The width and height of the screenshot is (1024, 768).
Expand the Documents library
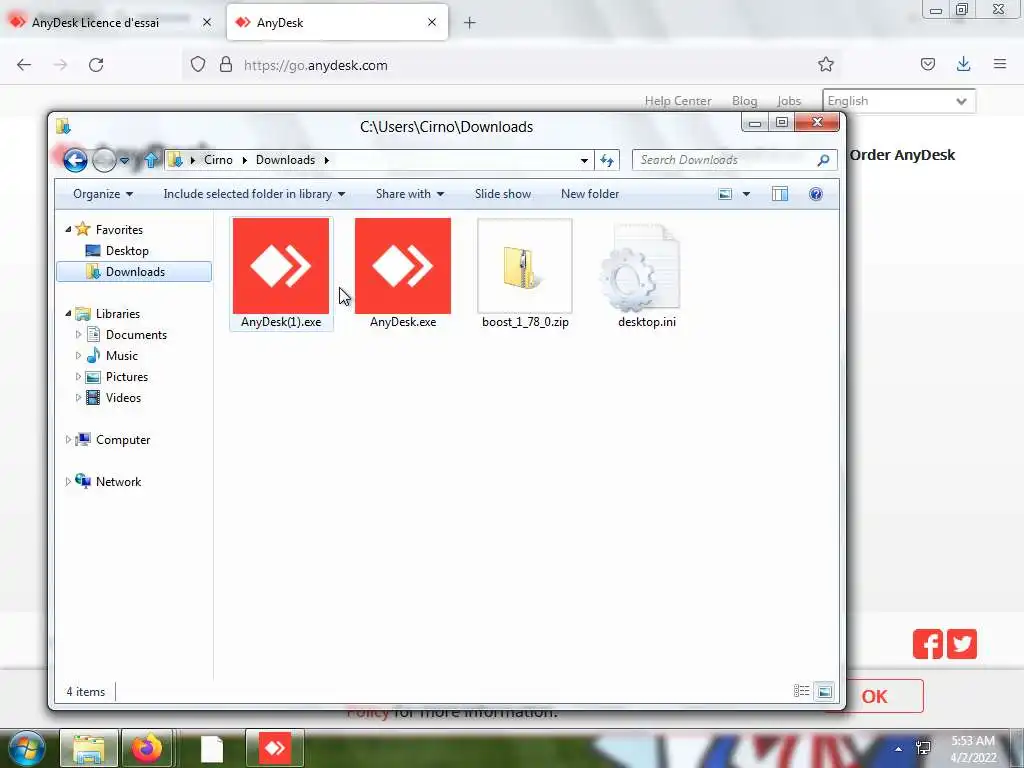pyautogui.click(x=78, y=334)
